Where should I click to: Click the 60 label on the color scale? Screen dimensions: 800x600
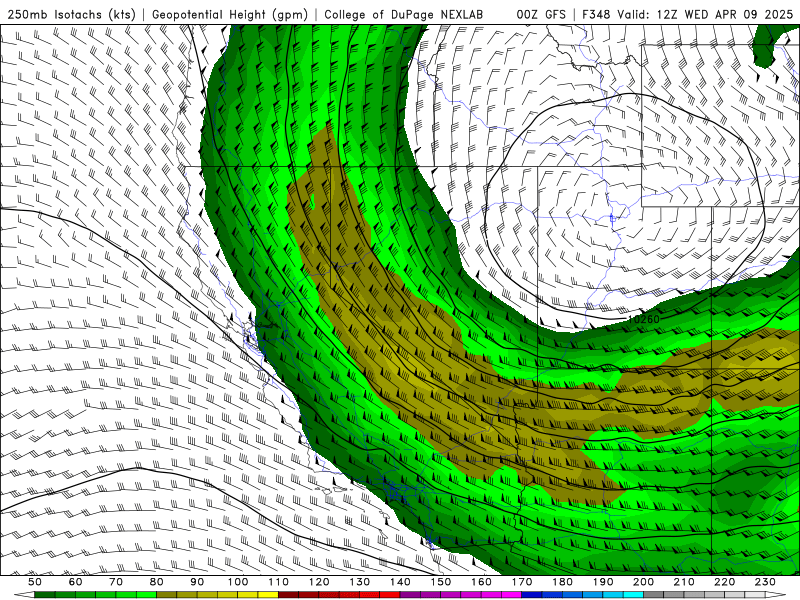tap(76, 582)
